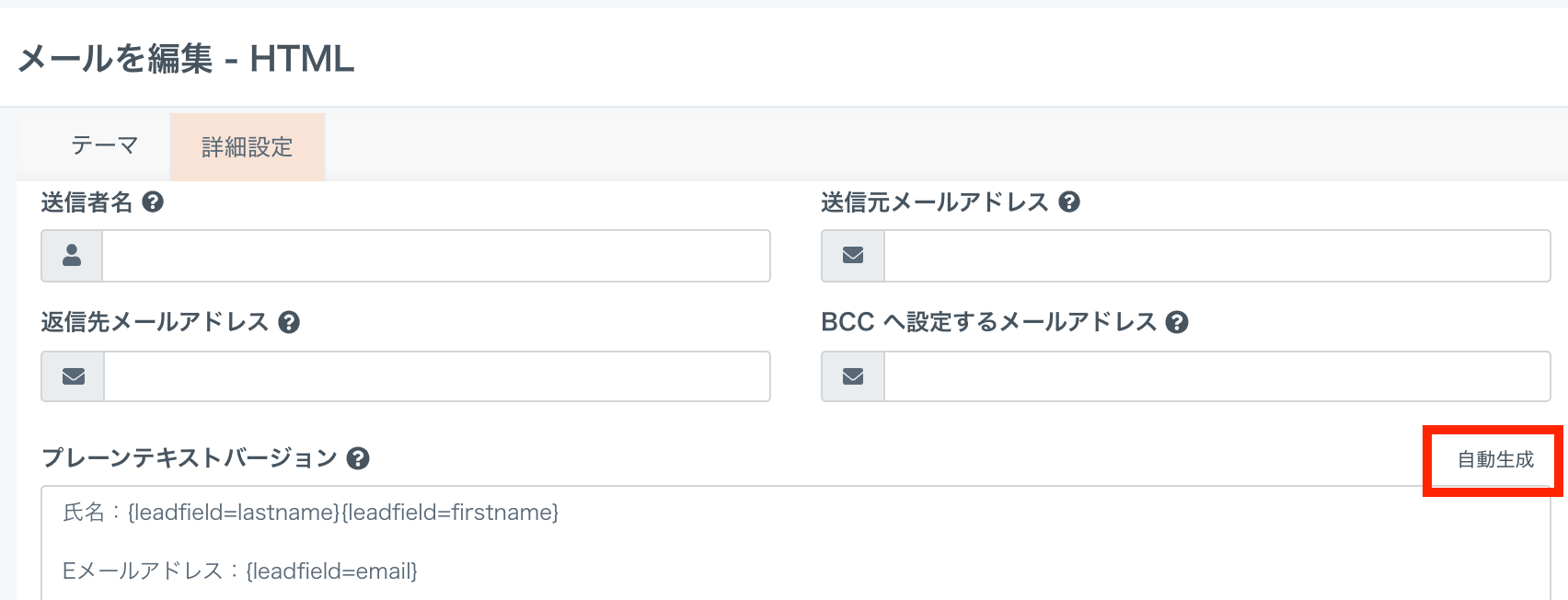The image size is (1568, 600).
Task: Click the プレーンテキストバージョン label text
Action: click(x=190, y=458)
